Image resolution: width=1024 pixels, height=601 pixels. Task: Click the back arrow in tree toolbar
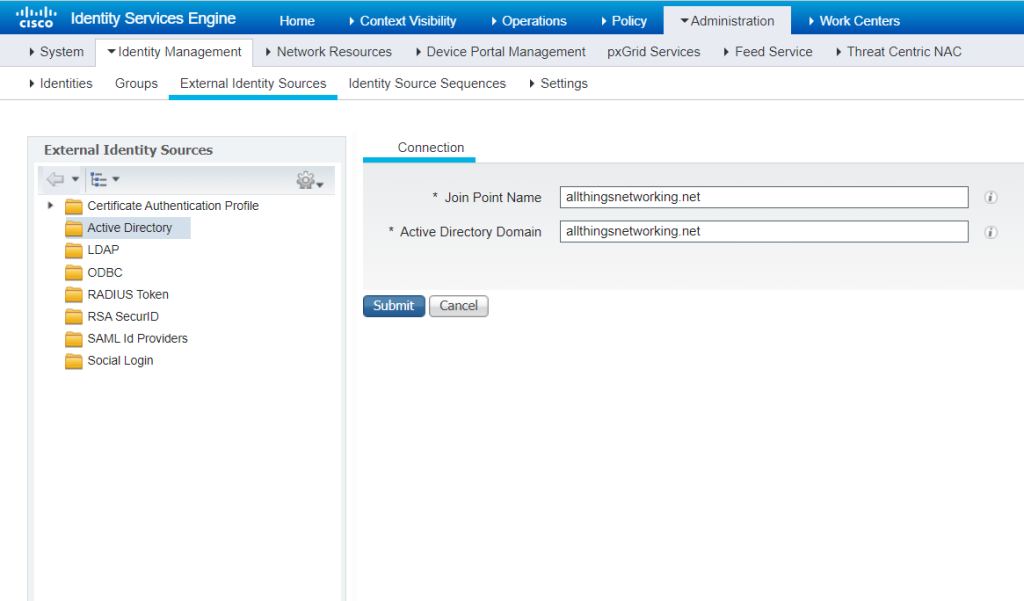coord(56,179)
